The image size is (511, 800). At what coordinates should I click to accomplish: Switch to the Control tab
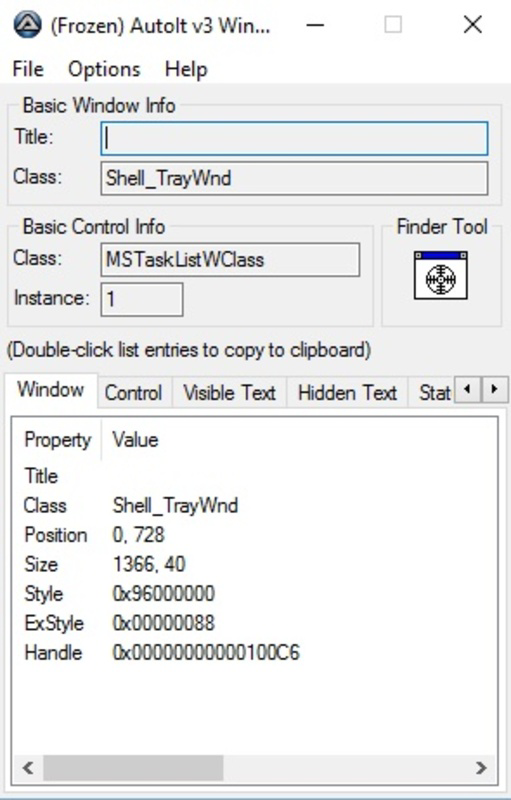[x=134, y=393]
